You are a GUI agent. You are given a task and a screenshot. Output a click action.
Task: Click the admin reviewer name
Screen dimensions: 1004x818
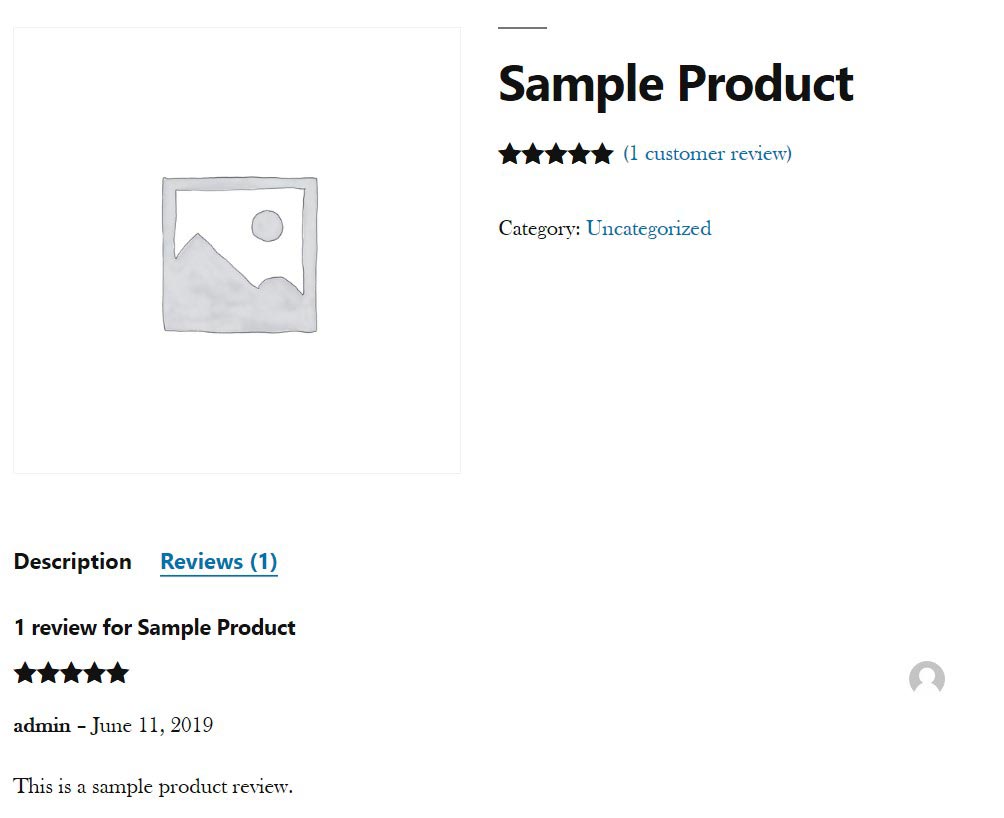tap(42, 726)
